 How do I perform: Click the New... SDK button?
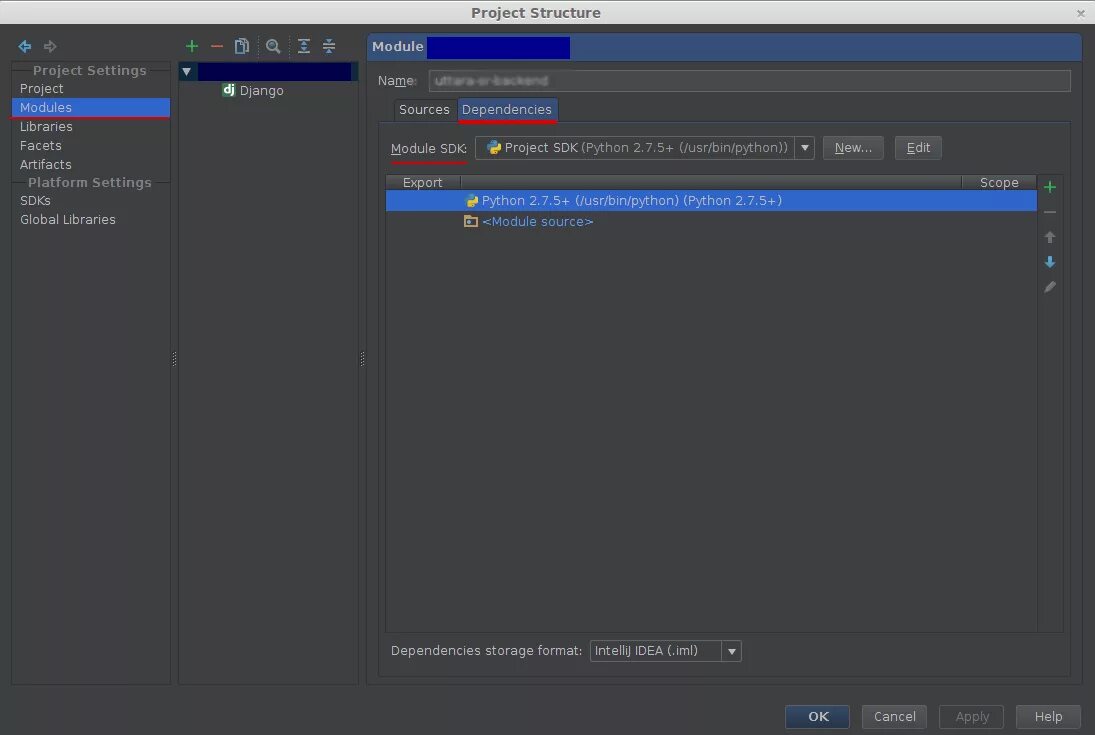tap(853, 147)
